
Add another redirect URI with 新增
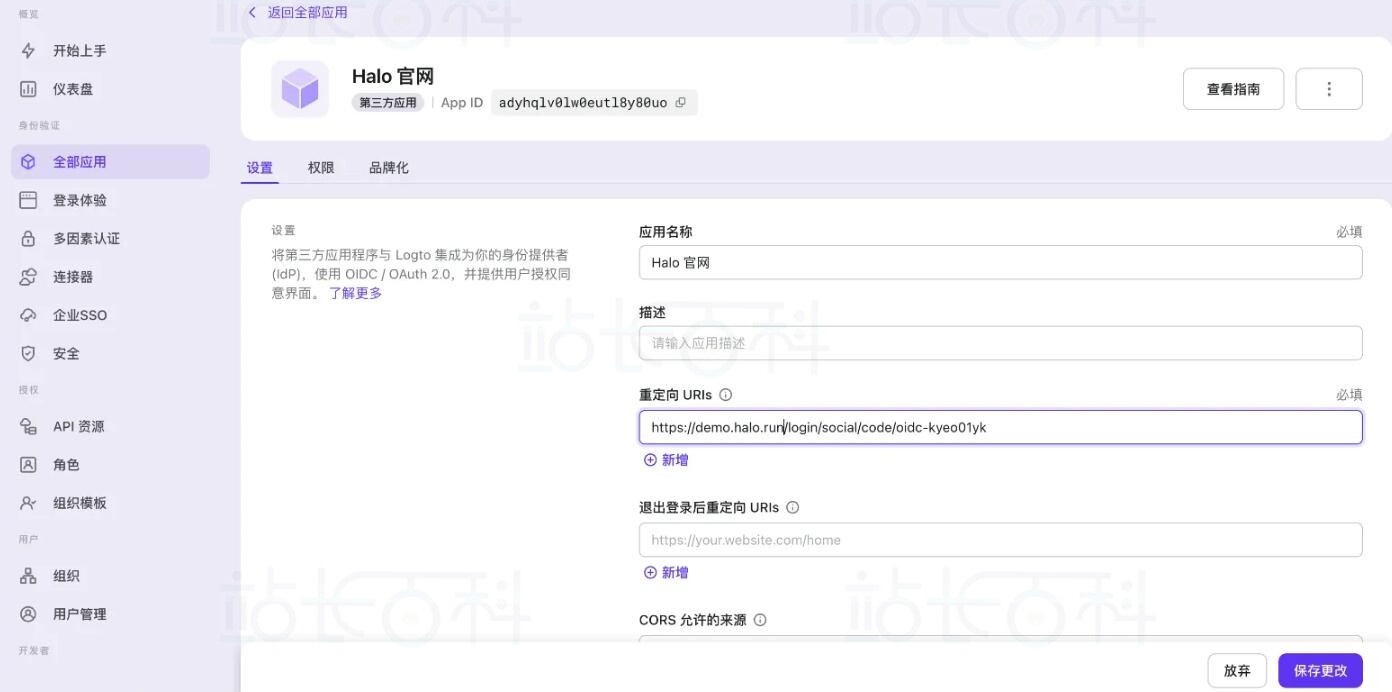(x=666, y=460)
